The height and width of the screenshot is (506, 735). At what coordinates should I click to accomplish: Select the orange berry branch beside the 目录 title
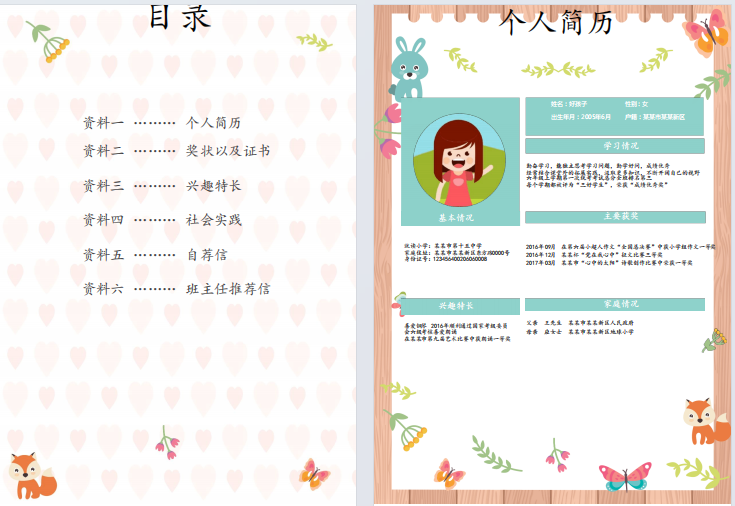pyautogui.click(x=48, y=41)
